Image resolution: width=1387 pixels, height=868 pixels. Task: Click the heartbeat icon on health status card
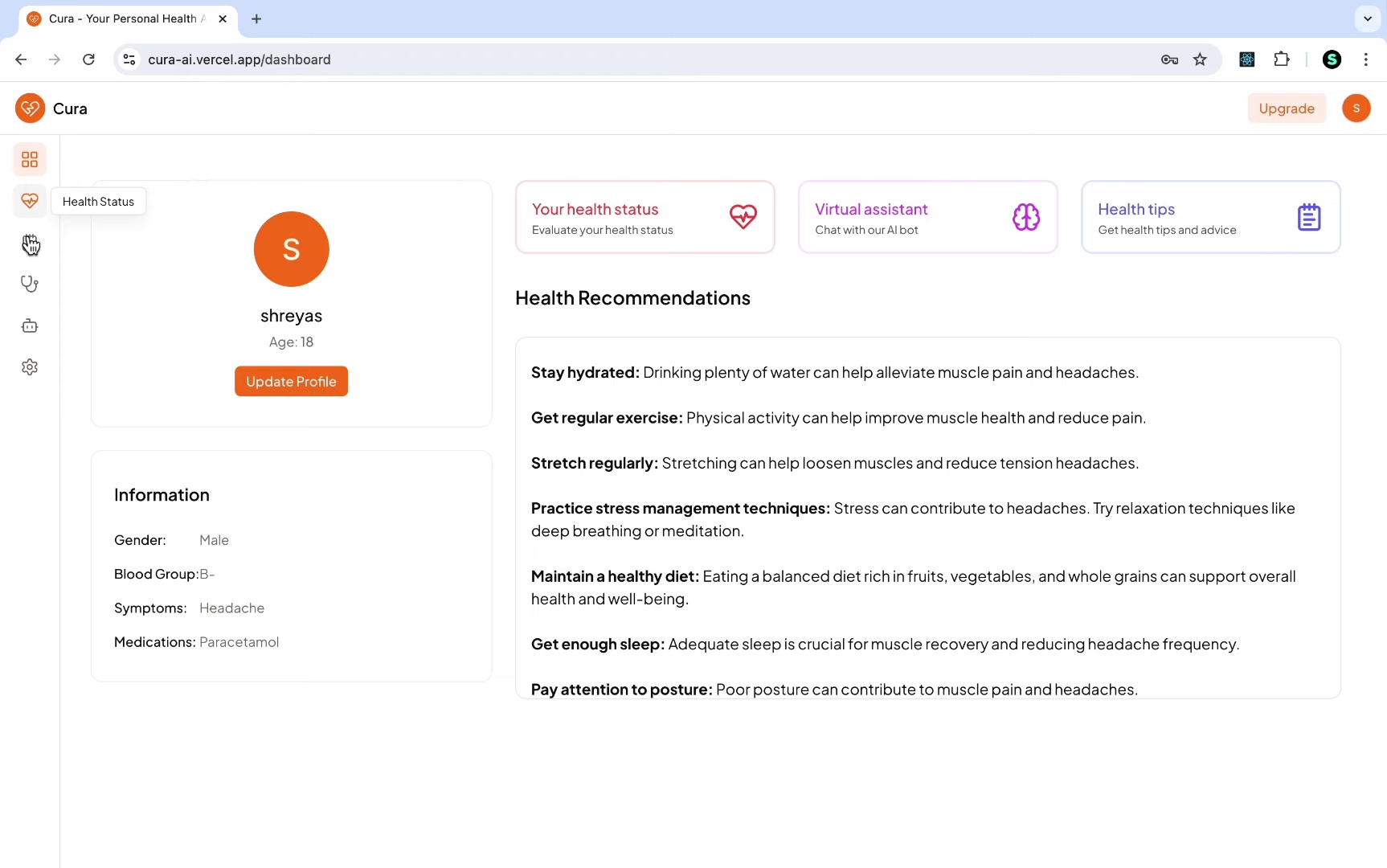[743, 217]
